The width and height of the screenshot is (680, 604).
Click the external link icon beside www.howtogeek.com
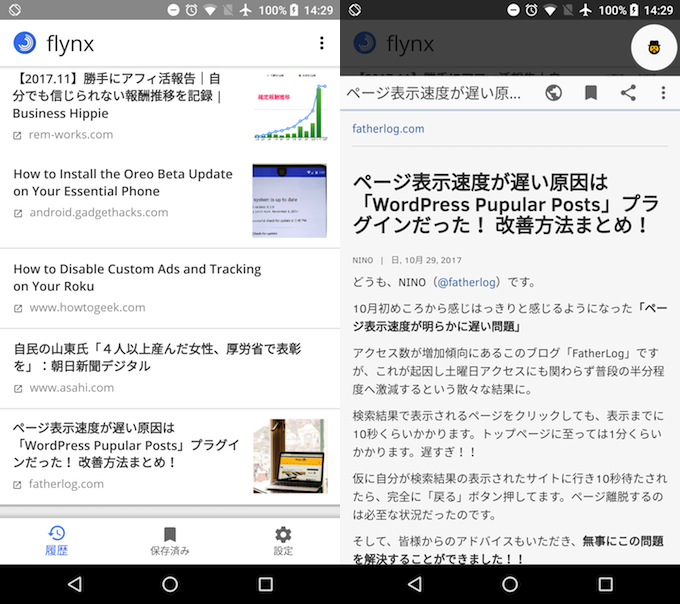click(18, 308)
